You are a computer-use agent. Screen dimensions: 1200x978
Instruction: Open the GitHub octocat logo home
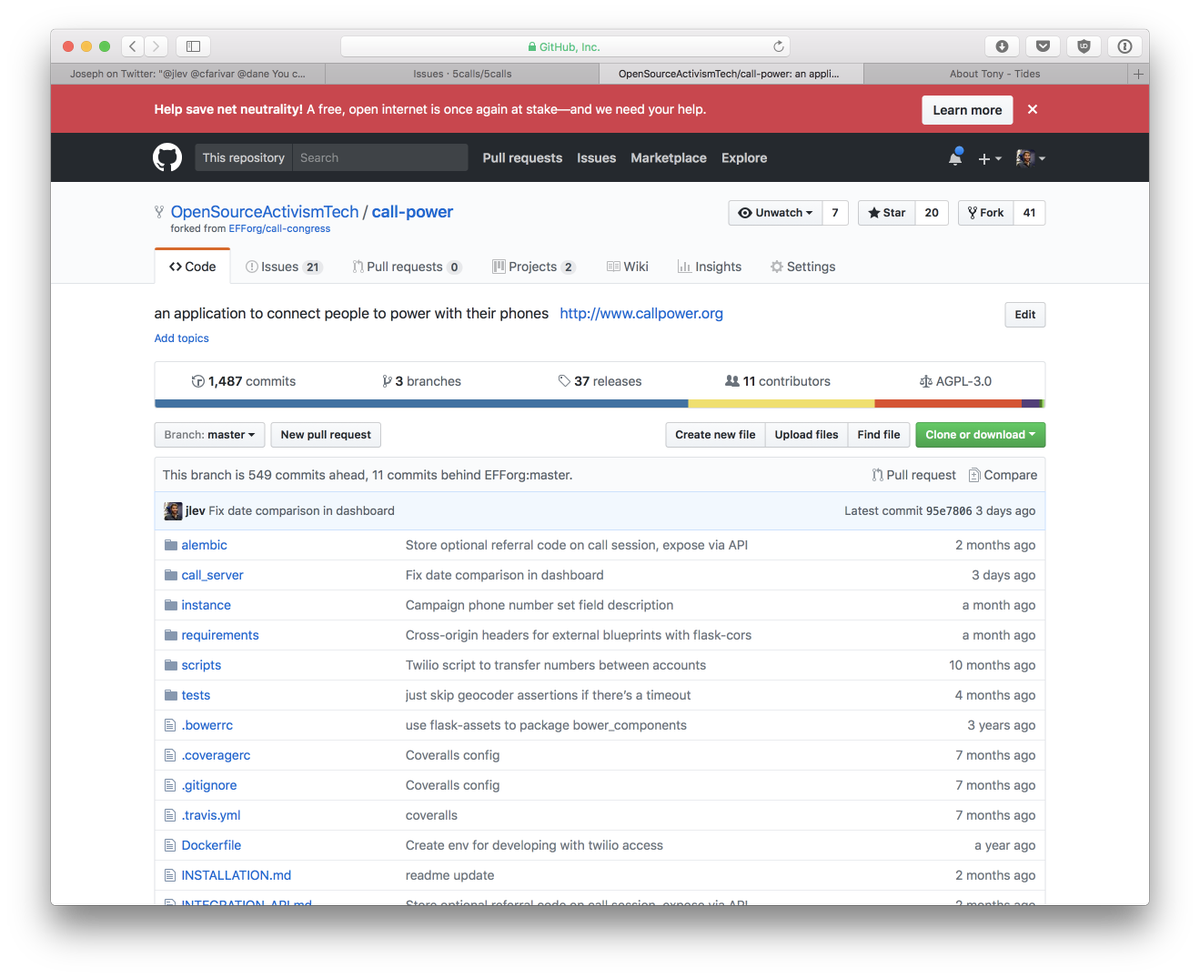coord(167,157)
